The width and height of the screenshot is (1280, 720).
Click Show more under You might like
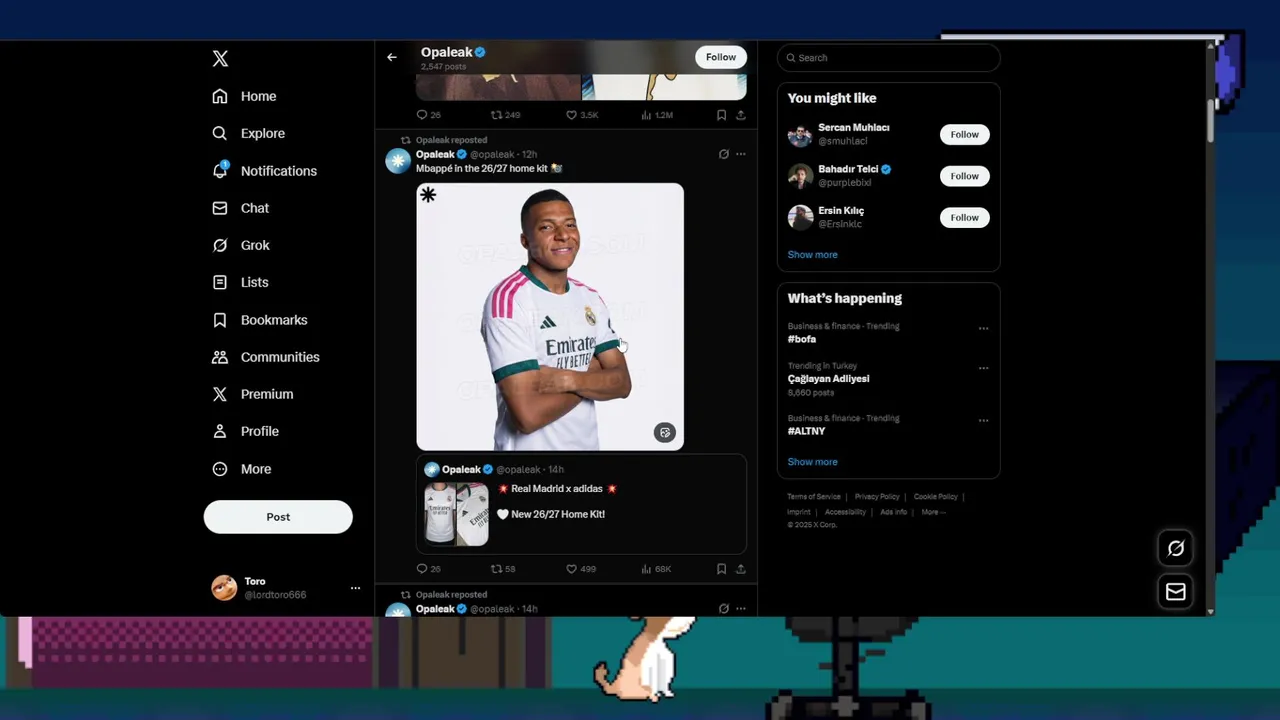click(812, 254)
